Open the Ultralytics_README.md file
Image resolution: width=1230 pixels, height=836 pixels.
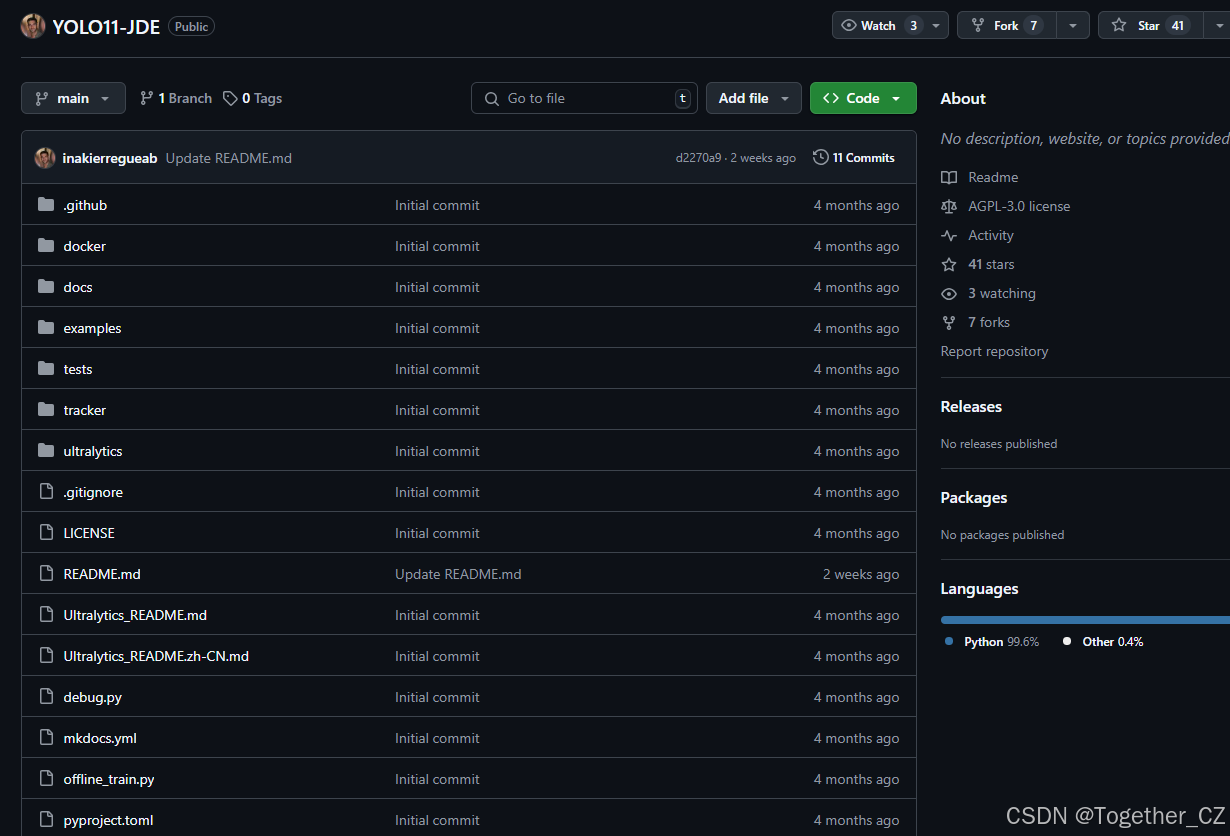point(135,615)
